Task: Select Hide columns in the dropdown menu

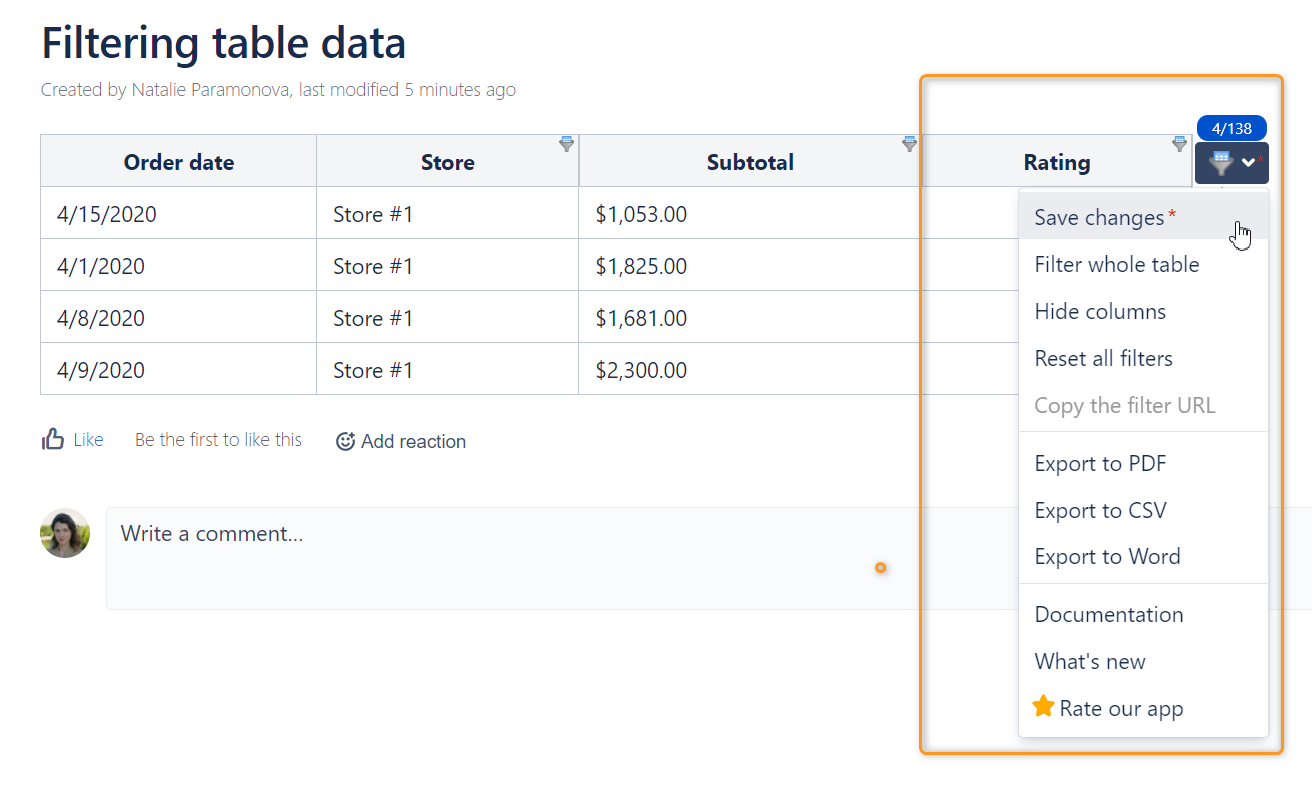Action: 1100,311
